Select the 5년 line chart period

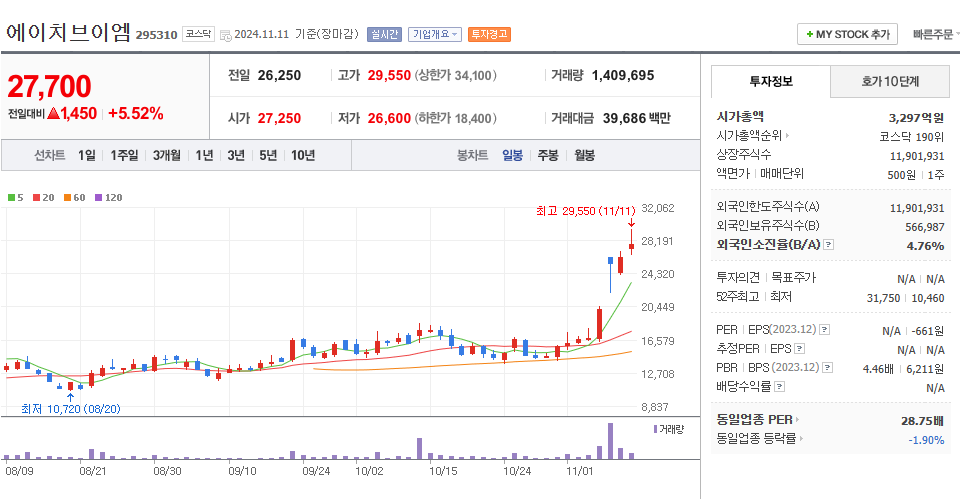pyautogui.click(x=268, y=156)
